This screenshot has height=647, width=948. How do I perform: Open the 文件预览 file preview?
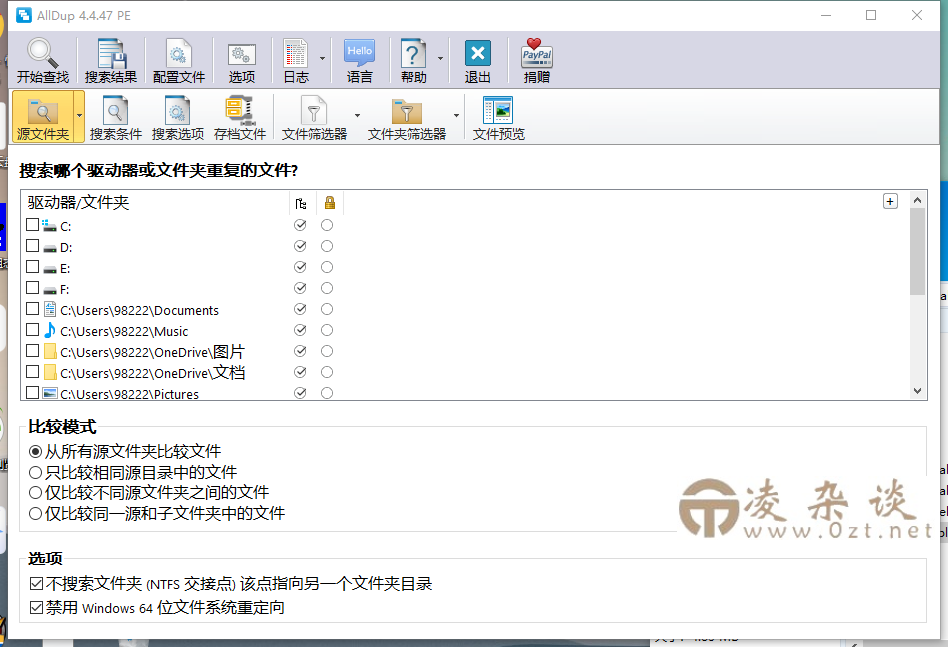tap(498, 118)
